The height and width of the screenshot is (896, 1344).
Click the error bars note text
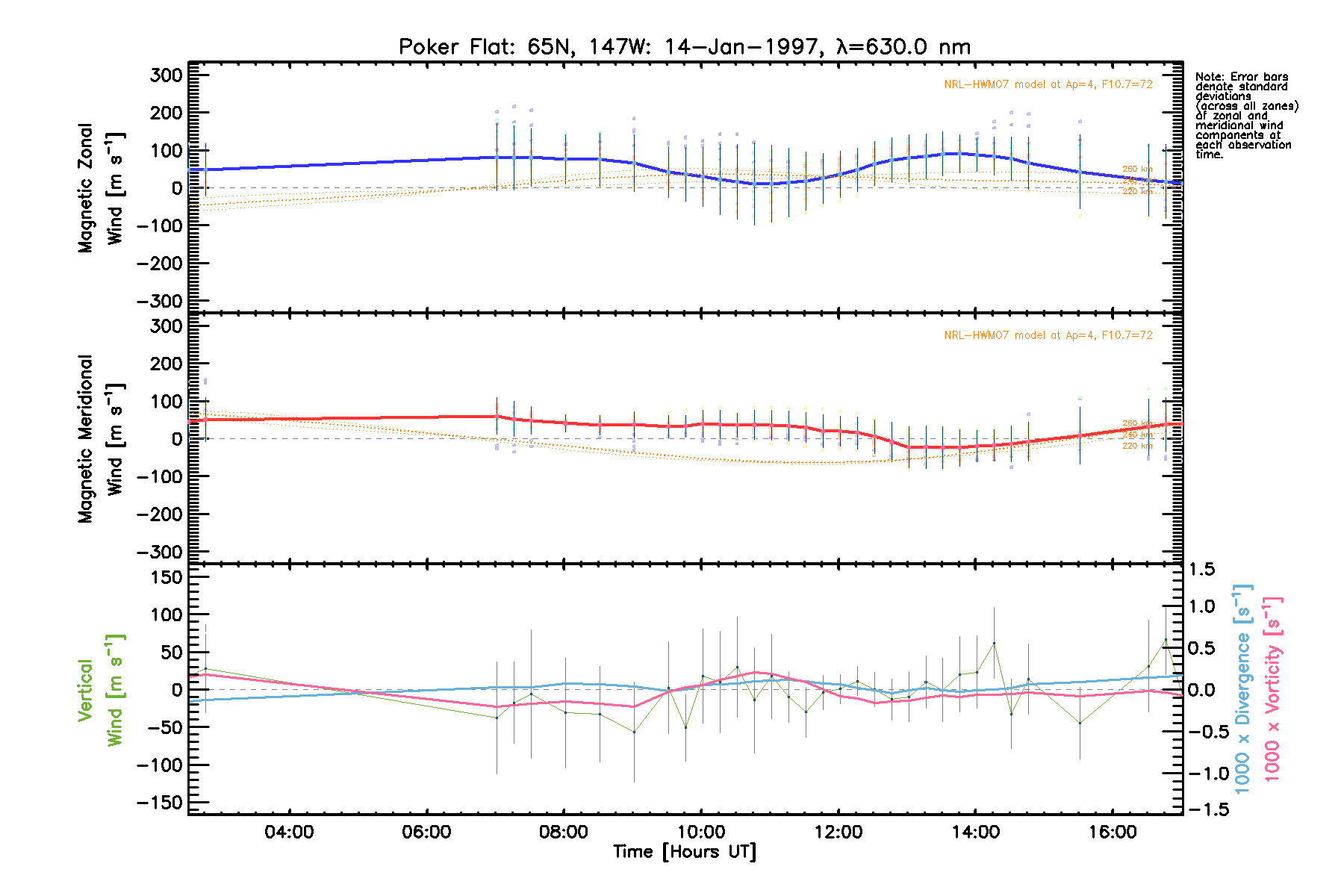[1245, 116]
